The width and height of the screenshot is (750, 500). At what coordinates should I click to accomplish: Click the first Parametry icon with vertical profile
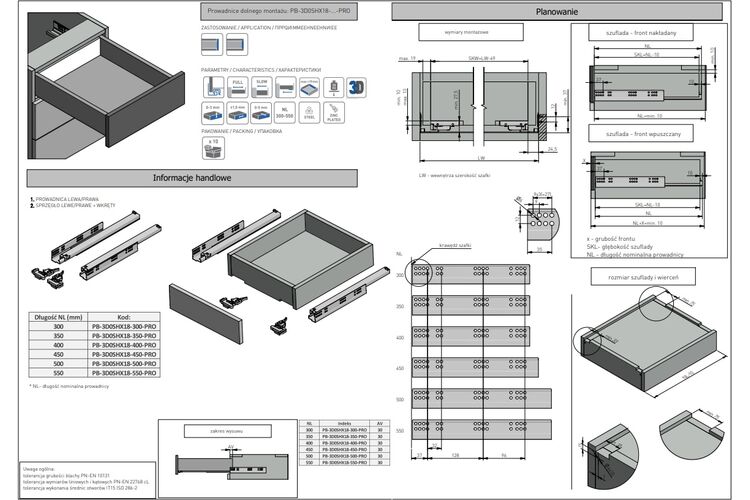click(x=213, y=88)
